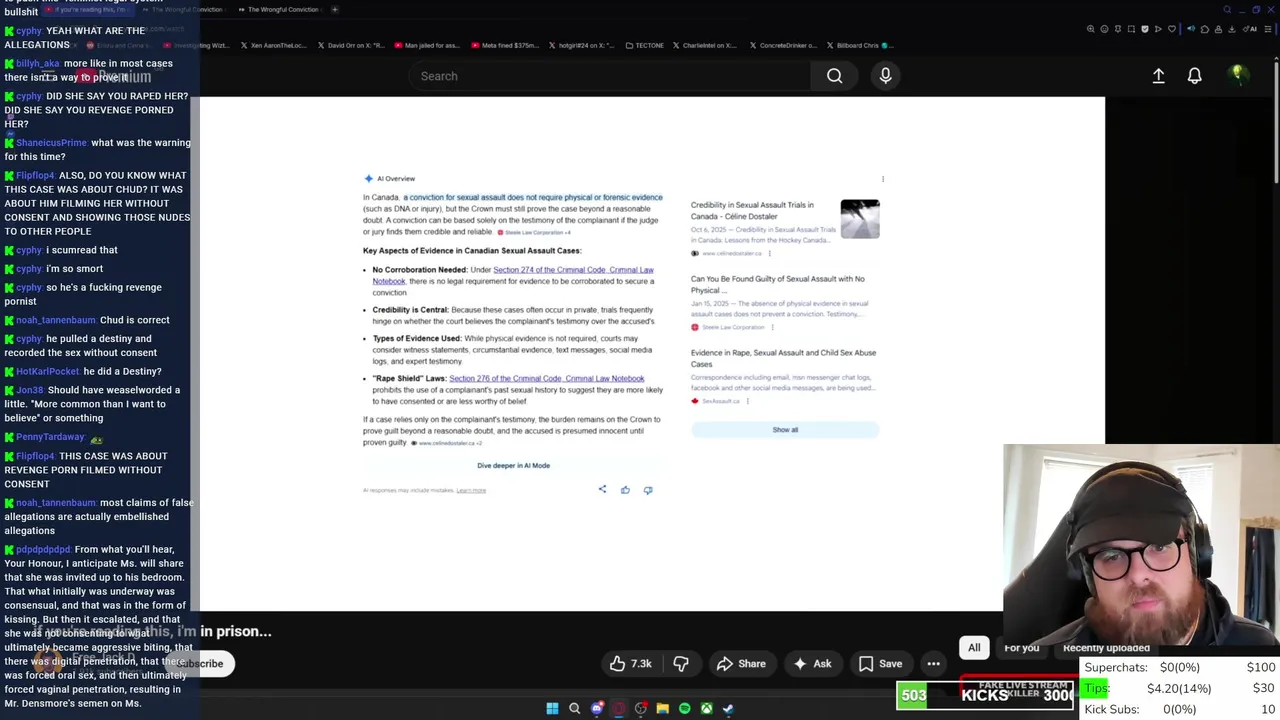Click the AI Overview sparkle icon
The width and height of the screenshot is (1280, 720).
click(x=368, y=178)
